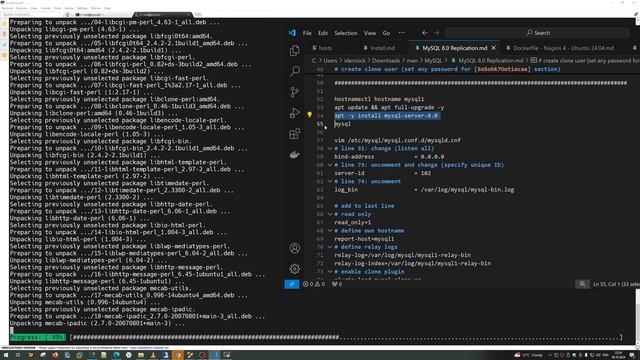This screenshot has width=640, height=360.
Task: Click the taskbar clock
Action: pyautogui.click(x=618, y=355)
